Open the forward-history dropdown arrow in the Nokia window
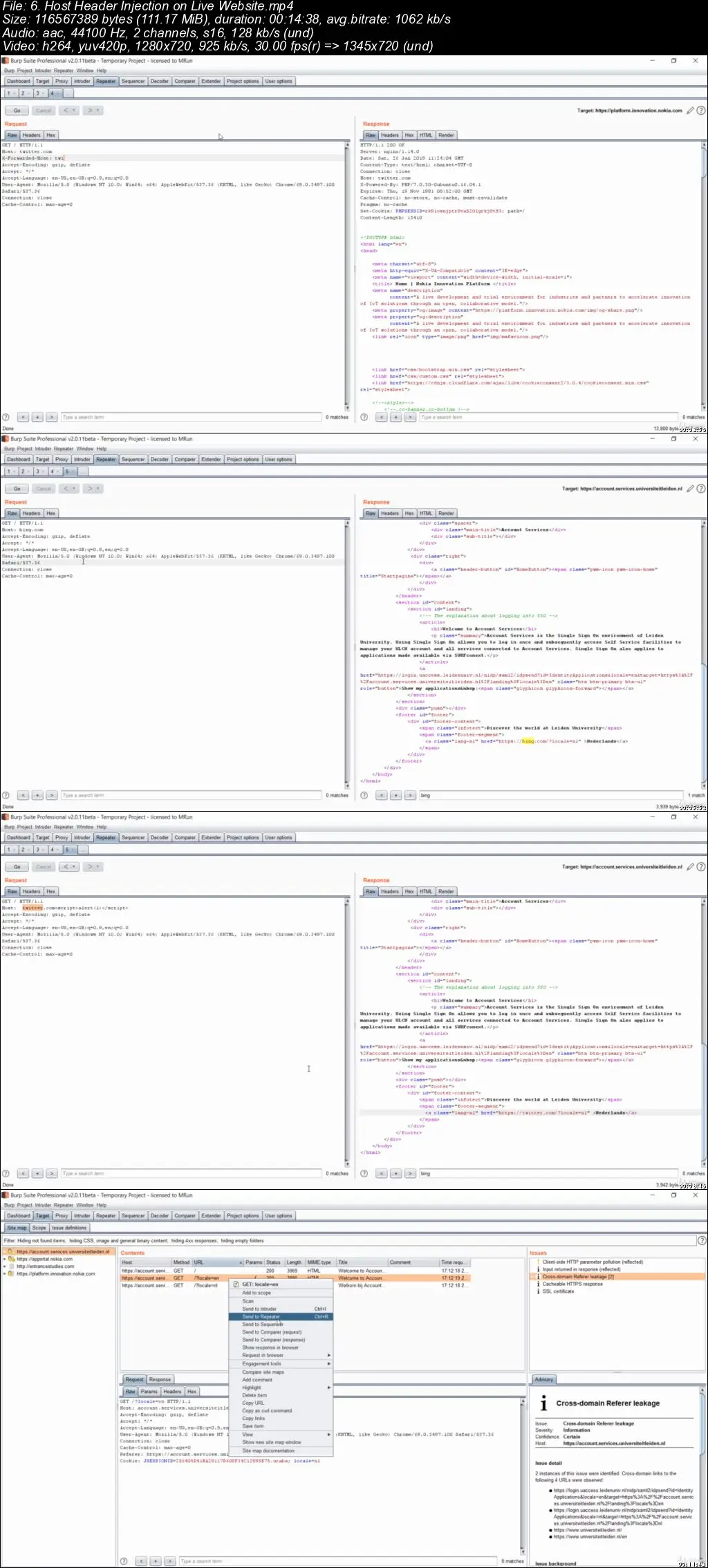 pyautogui.click(x=97, y=111)
